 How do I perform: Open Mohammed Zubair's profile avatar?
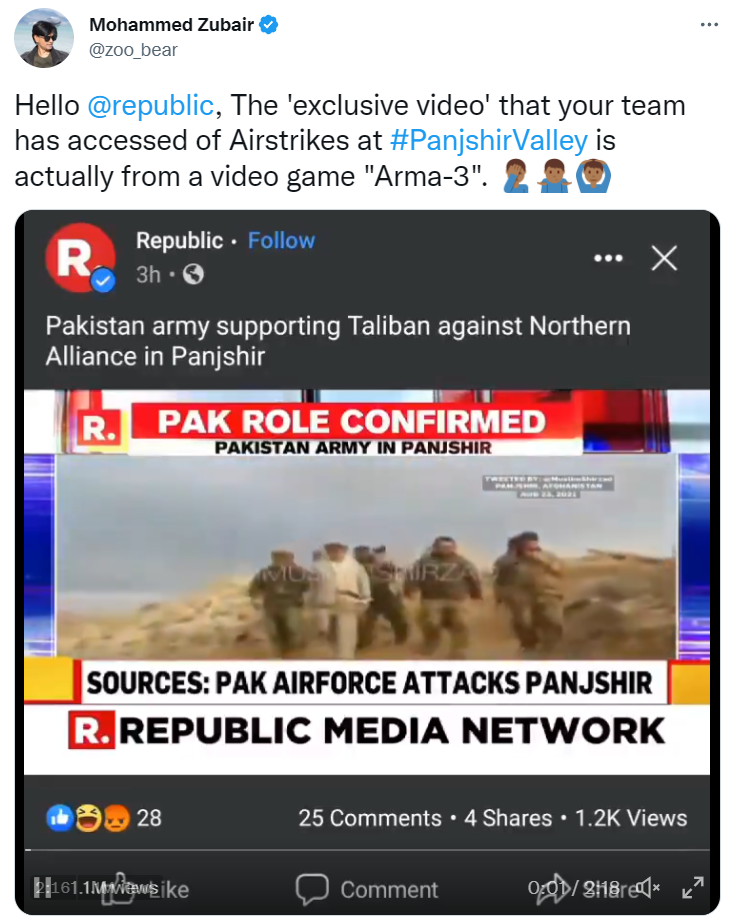[44, 38]
